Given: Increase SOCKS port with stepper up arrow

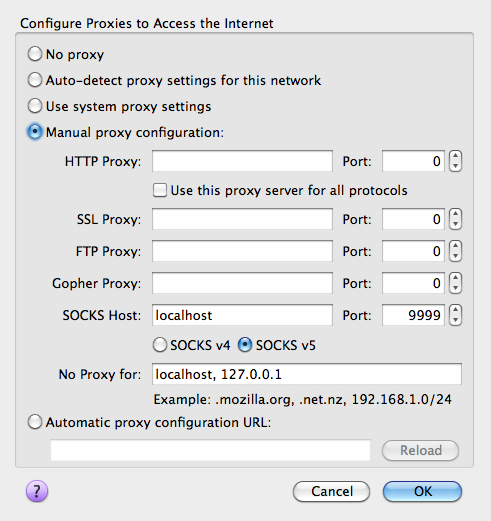Looking at the screenshot, I should coord(455,310).
